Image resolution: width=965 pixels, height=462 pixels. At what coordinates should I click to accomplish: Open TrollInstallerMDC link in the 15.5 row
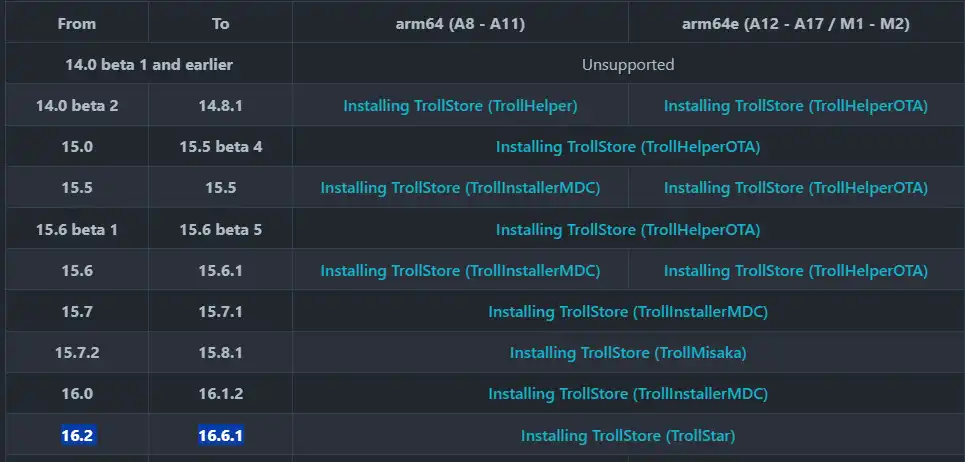(460, 188)
